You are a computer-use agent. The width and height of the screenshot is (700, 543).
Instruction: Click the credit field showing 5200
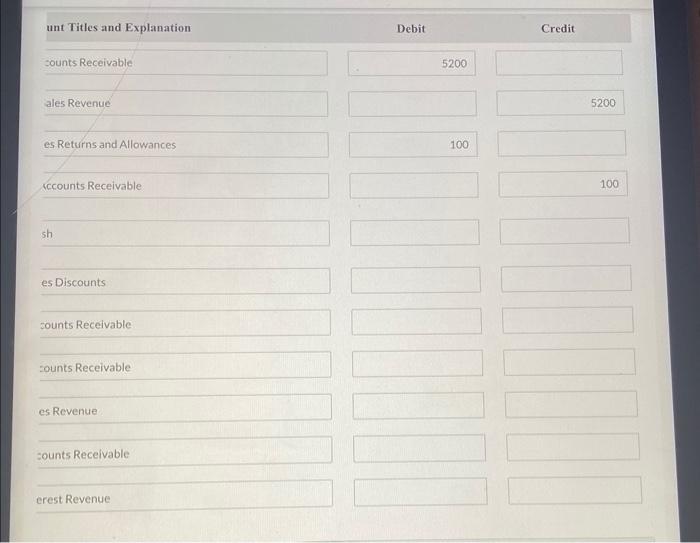(x=560, y=103)
